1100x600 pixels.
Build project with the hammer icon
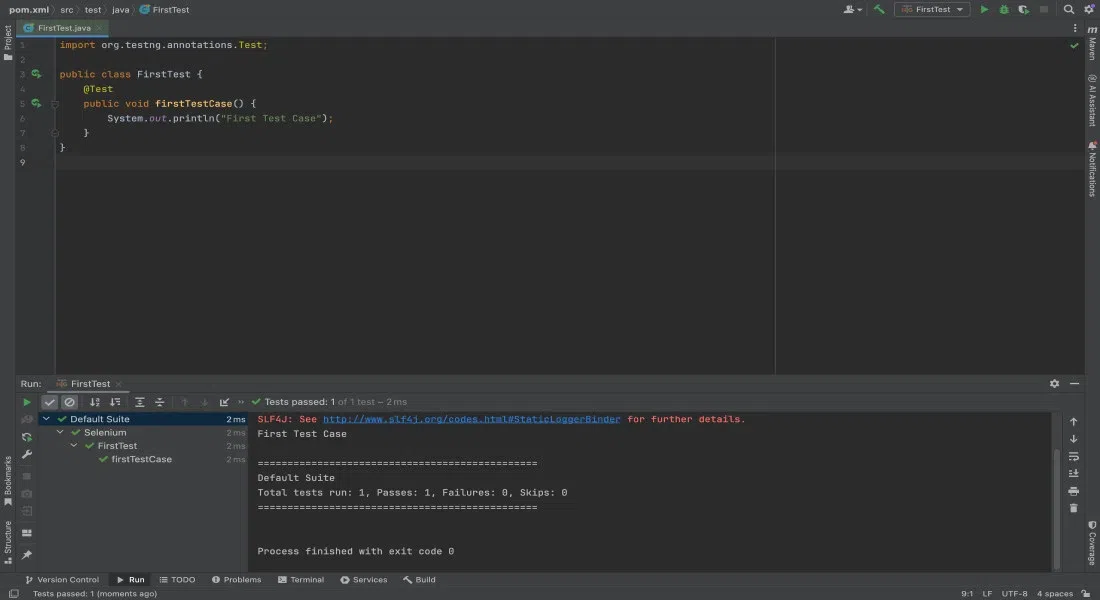click(x=879, y=9)
